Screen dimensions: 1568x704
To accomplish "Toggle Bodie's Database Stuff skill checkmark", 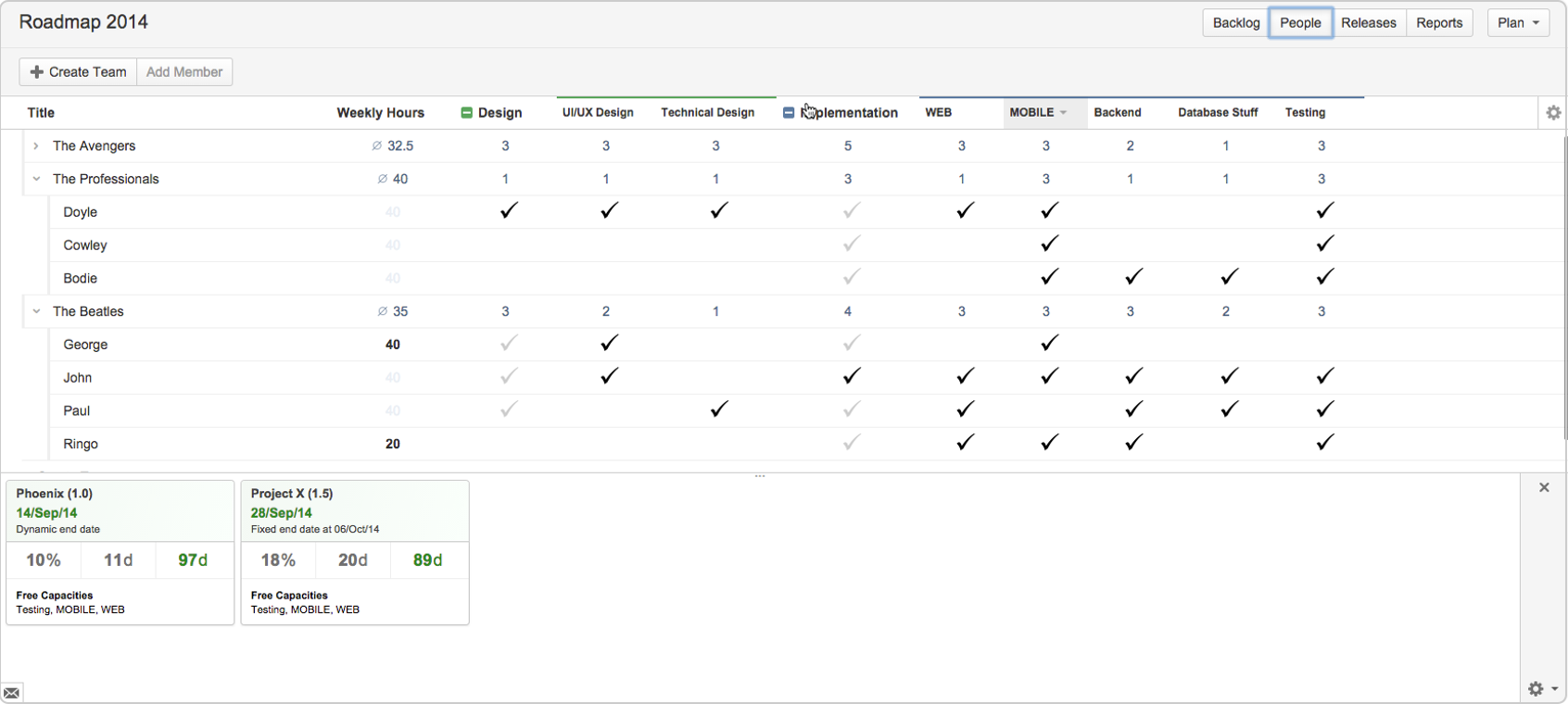I will click(1229, 277).
